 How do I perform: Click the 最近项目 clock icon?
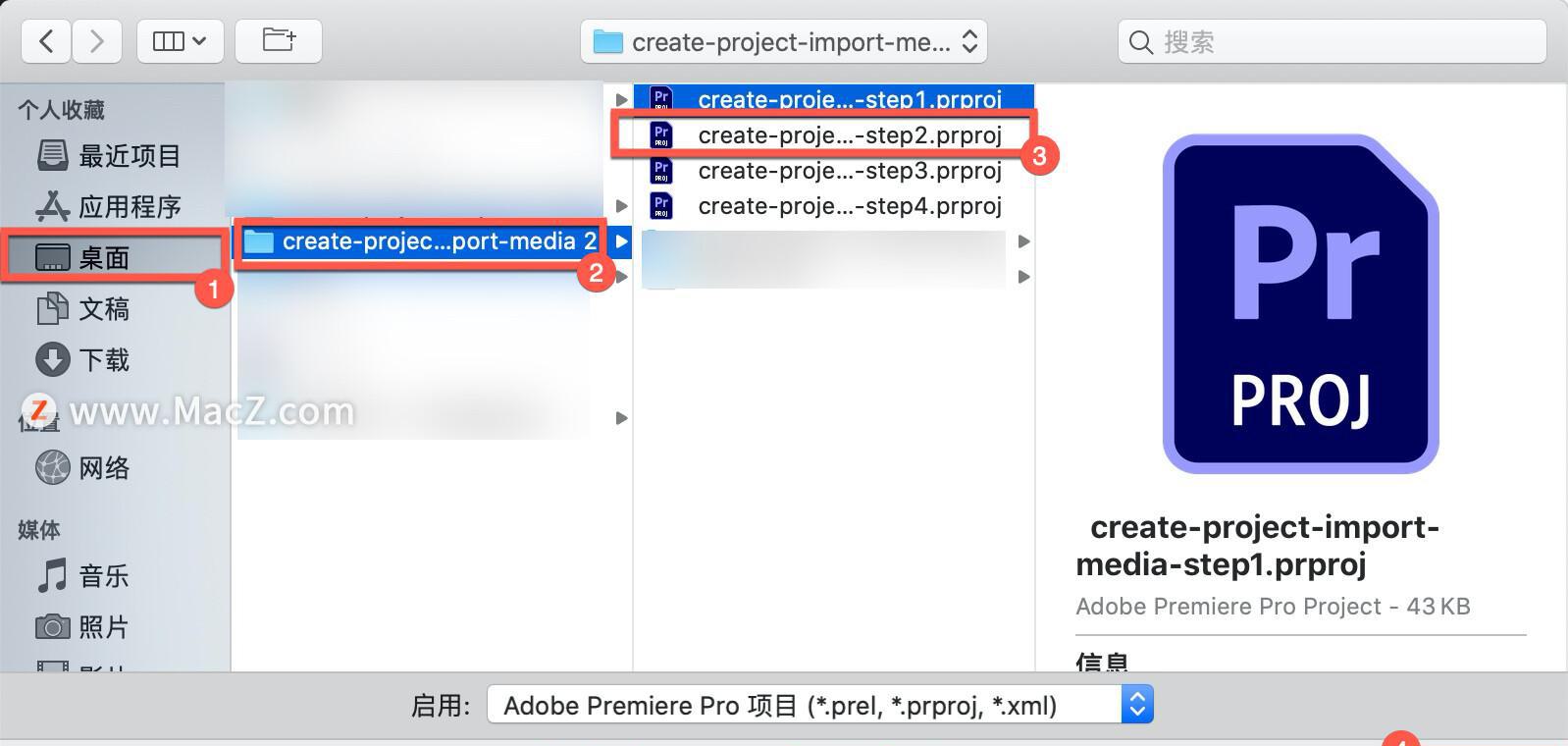(53, 155)
